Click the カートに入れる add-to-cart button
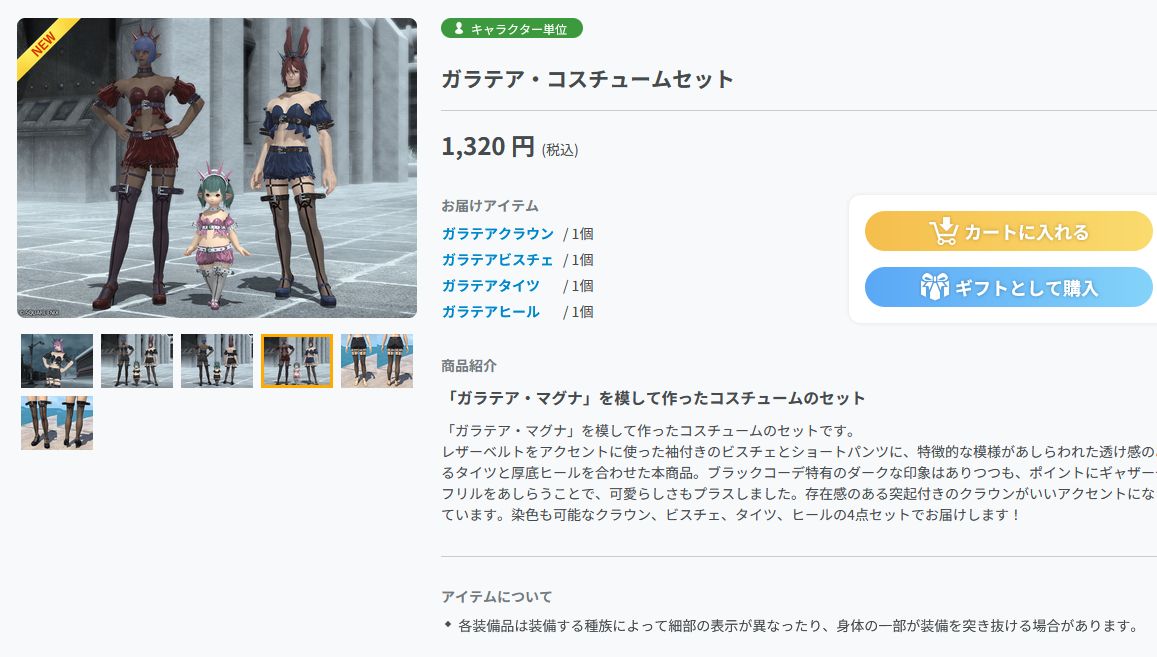The width and height of the screenshot is (1157, 657). 1008,231
